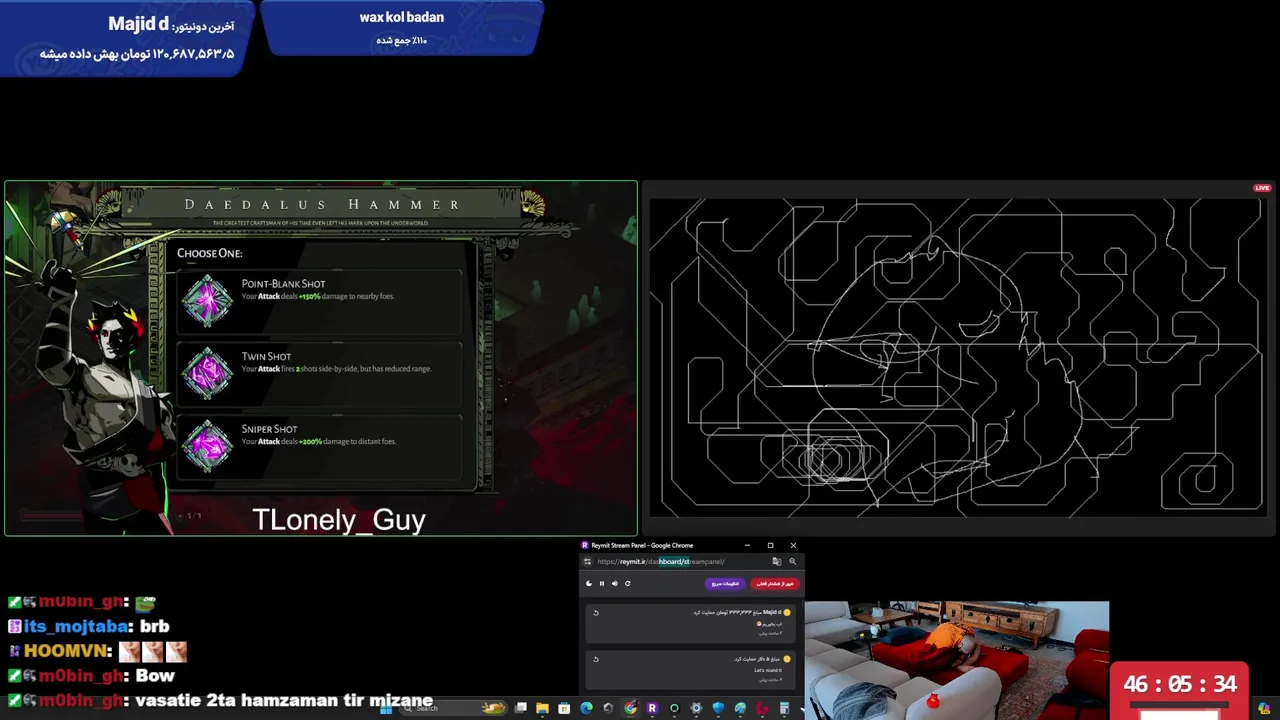Click the "Twin Shot" title text

pyautogui.click(x=266, y=356)
